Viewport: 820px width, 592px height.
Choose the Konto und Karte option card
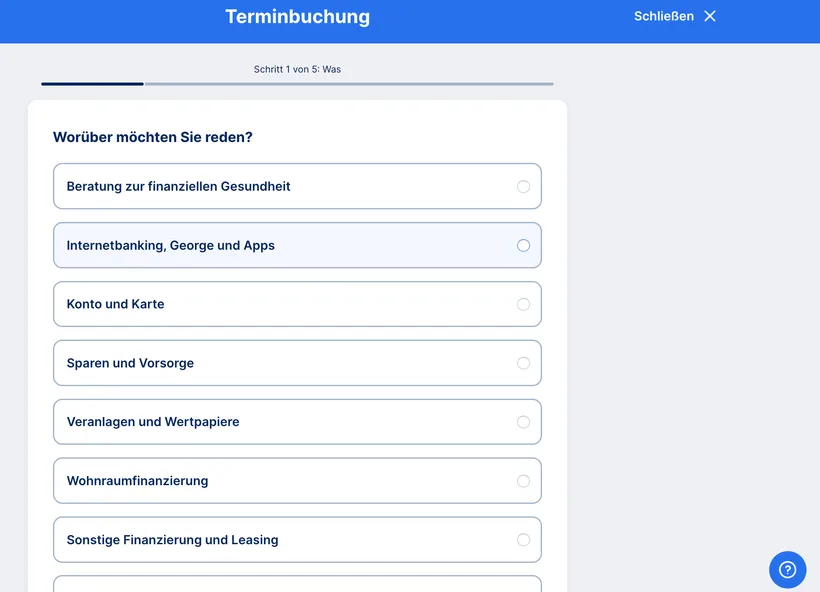[x=297, y=304]
